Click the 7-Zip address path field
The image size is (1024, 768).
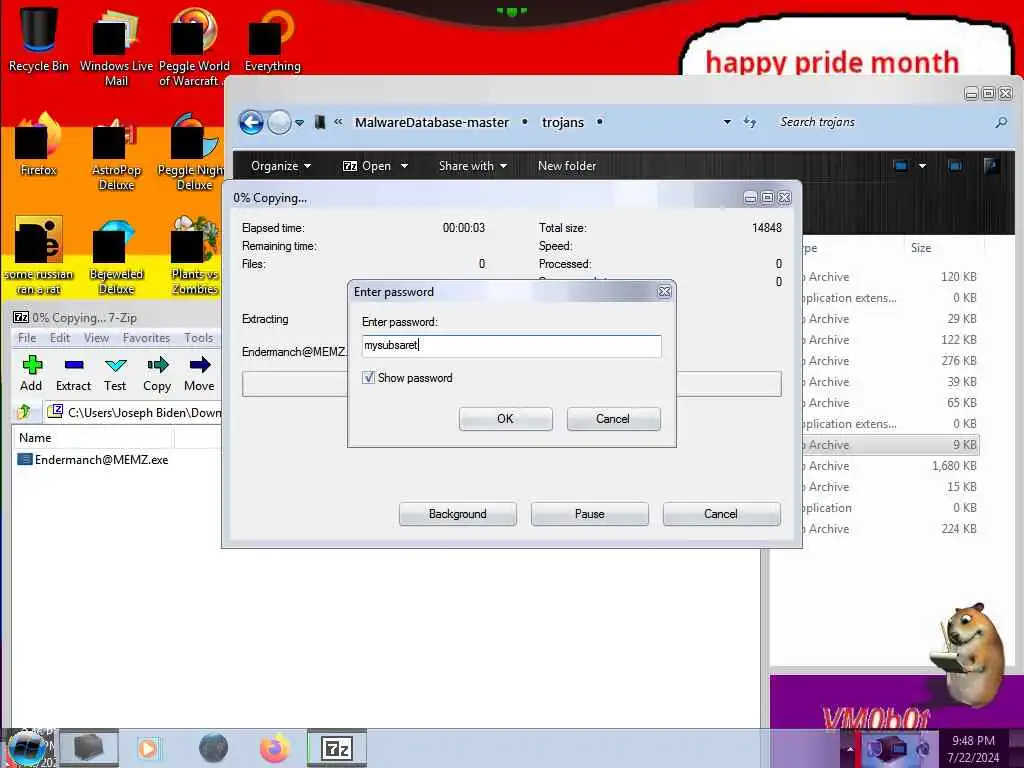coord(133,412)
